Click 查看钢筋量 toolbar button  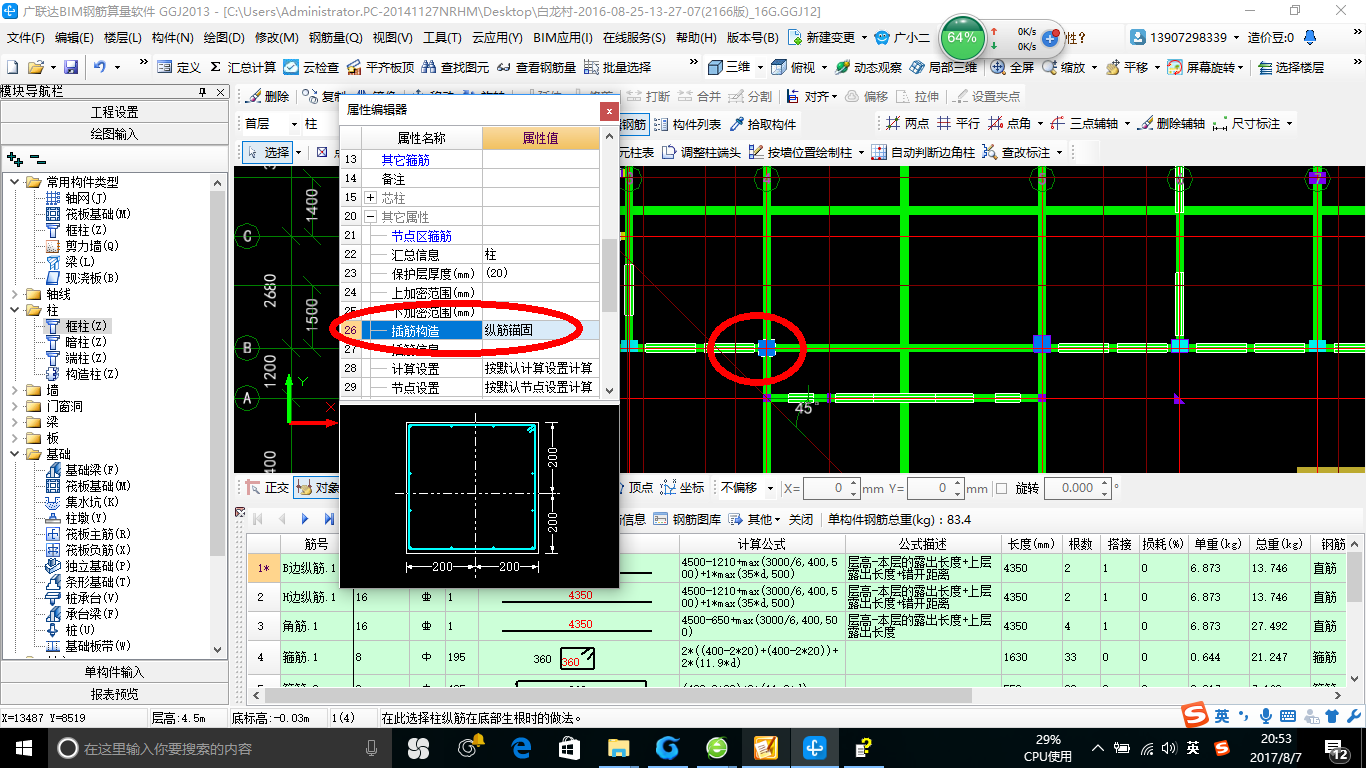click(536, 67)
